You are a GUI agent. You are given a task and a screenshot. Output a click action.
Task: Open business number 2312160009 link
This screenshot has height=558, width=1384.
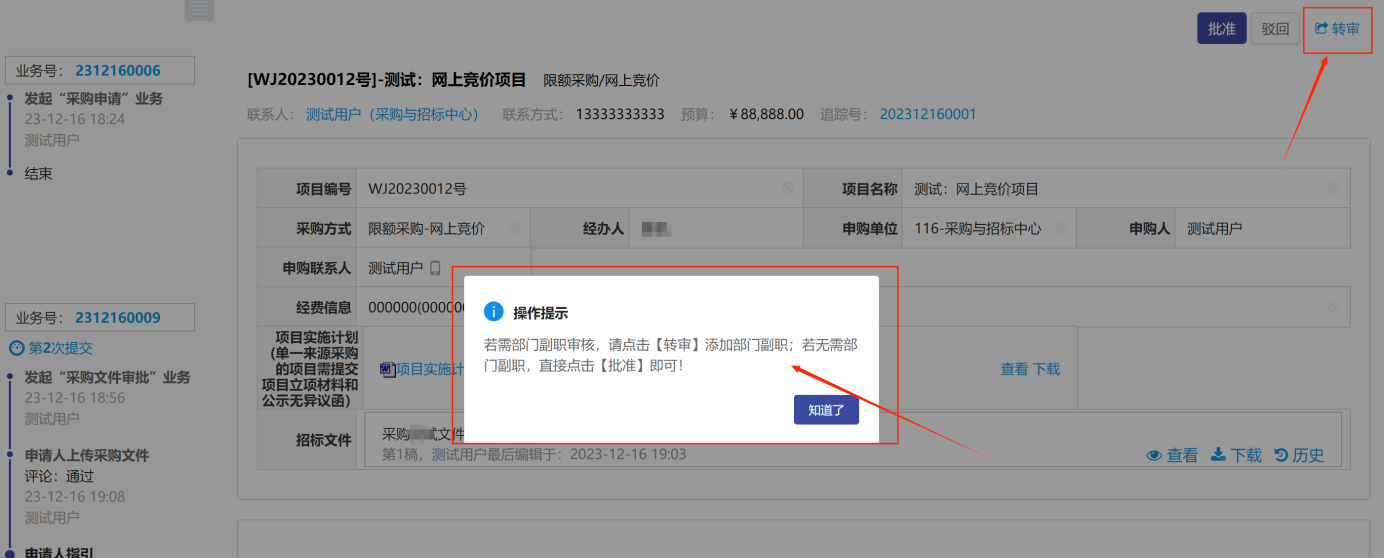[x=117, y=318]
